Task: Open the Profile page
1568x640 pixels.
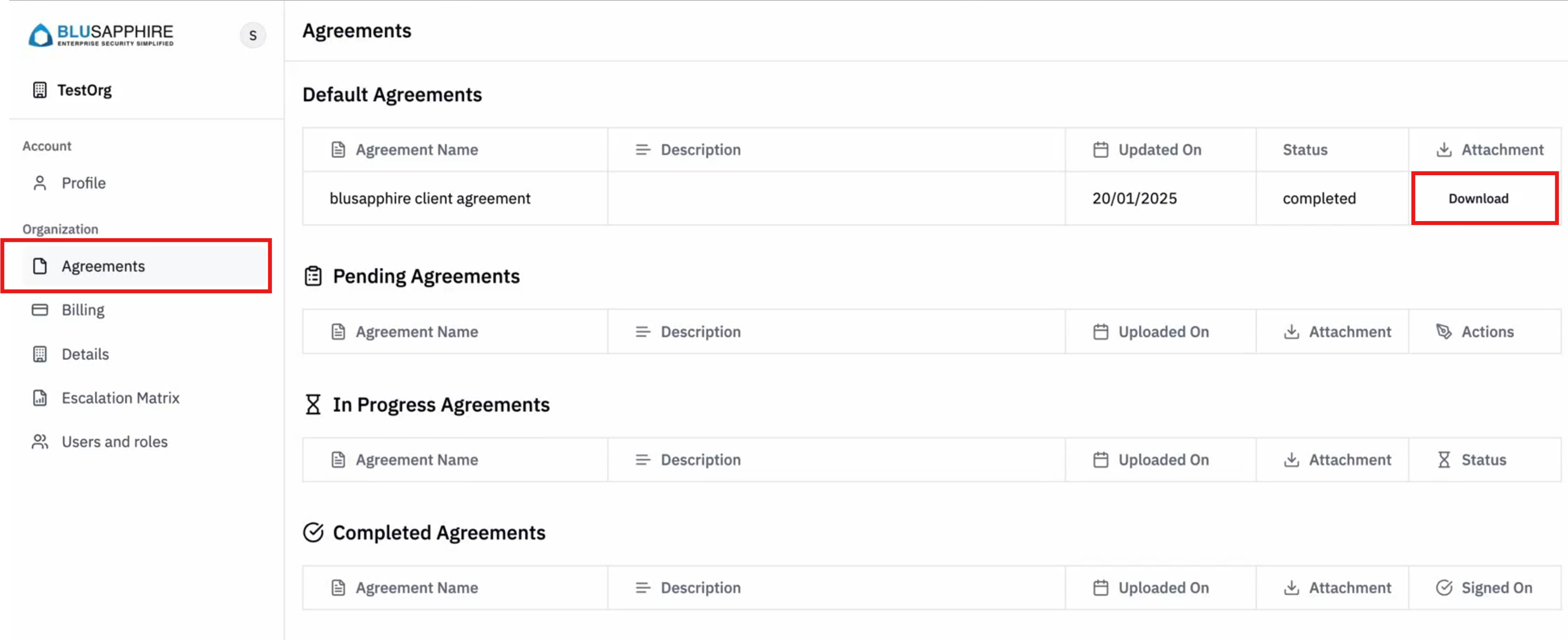Action: pos(83,183)
